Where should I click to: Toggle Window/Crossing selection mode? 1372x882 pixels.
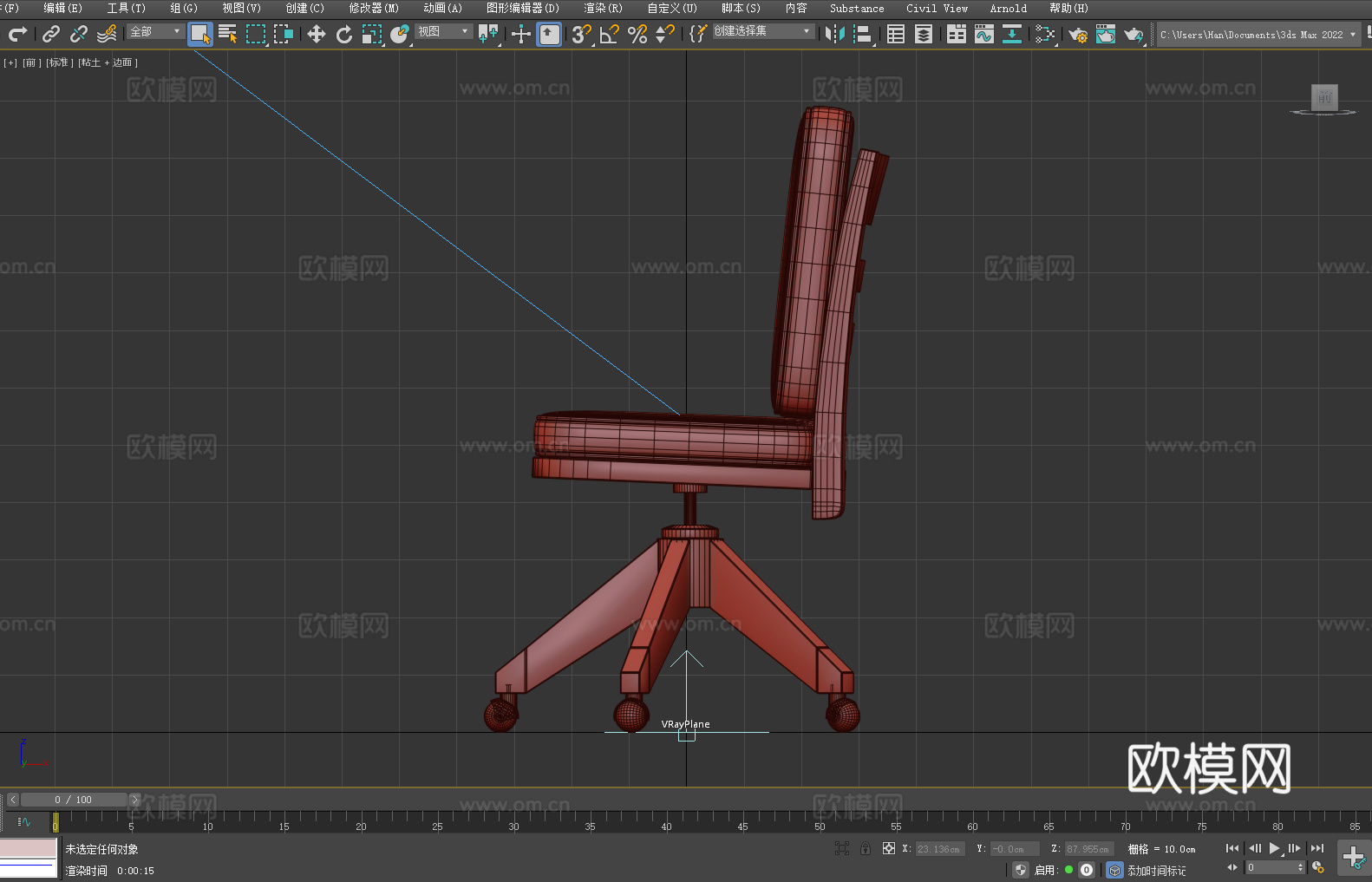(284, 34)
